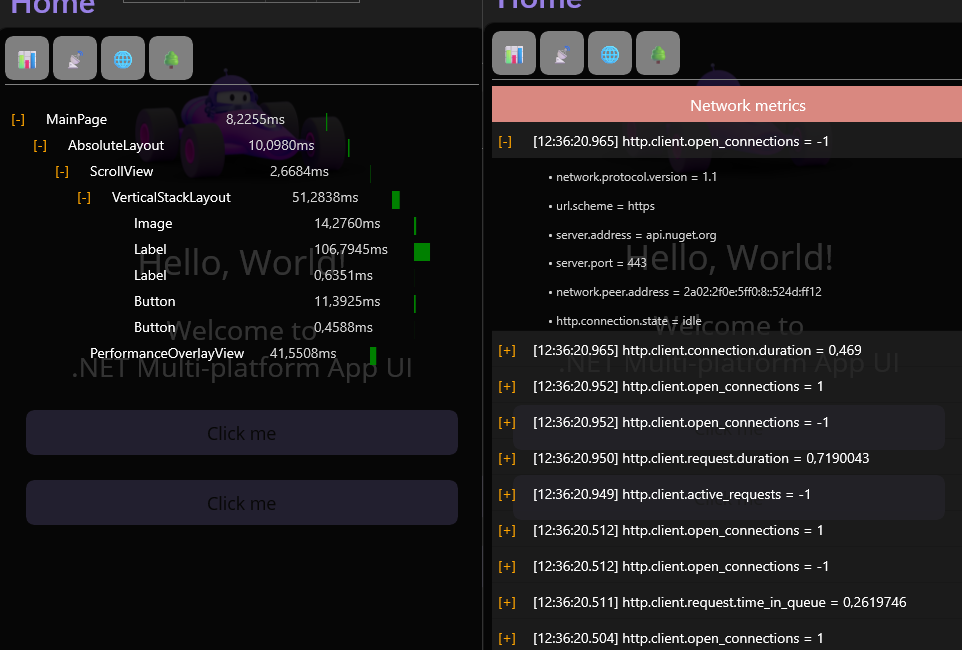
Task: Click the 2,6684ms value for ScrollView
Action: [x=299, y=171]
